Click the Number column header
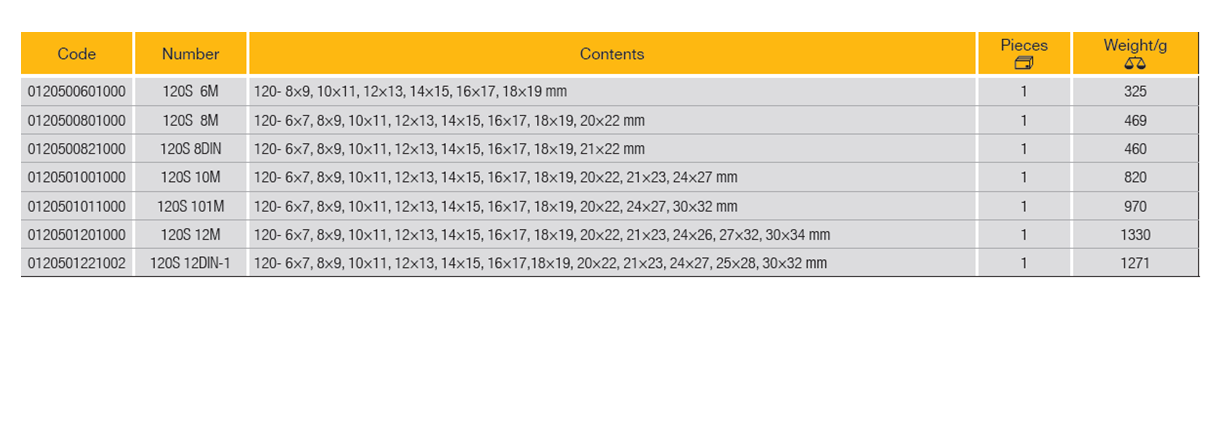Image resolution: width=1223 pixels, height=433 pixels. tap(190, 54)
